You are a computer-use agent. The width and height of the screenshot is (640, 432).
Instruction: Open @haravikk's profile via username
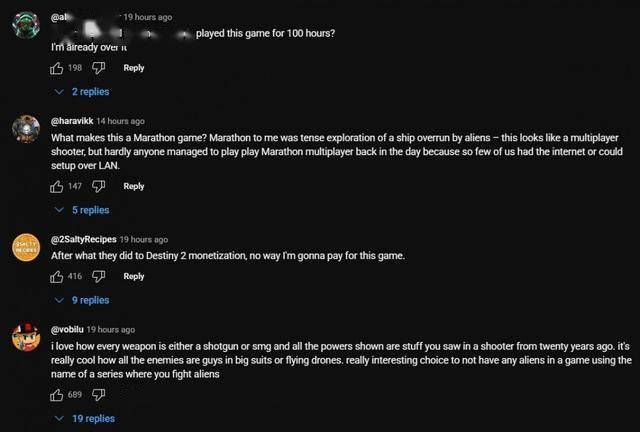[x=72, y=121]
